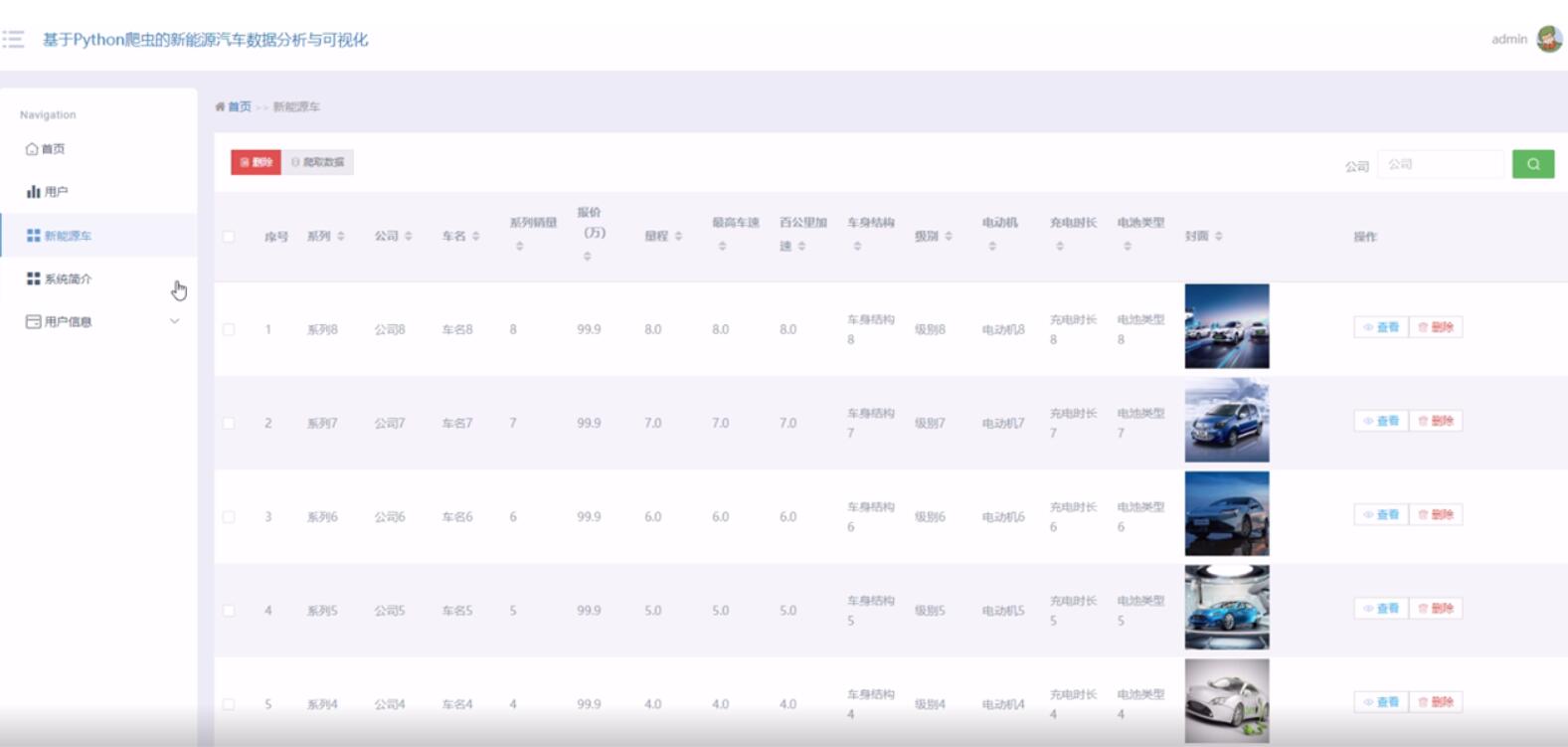The height and width of the screenshot is (747, 1568).
Task: Click the green search icon button
Action: tap(1532, 164)
